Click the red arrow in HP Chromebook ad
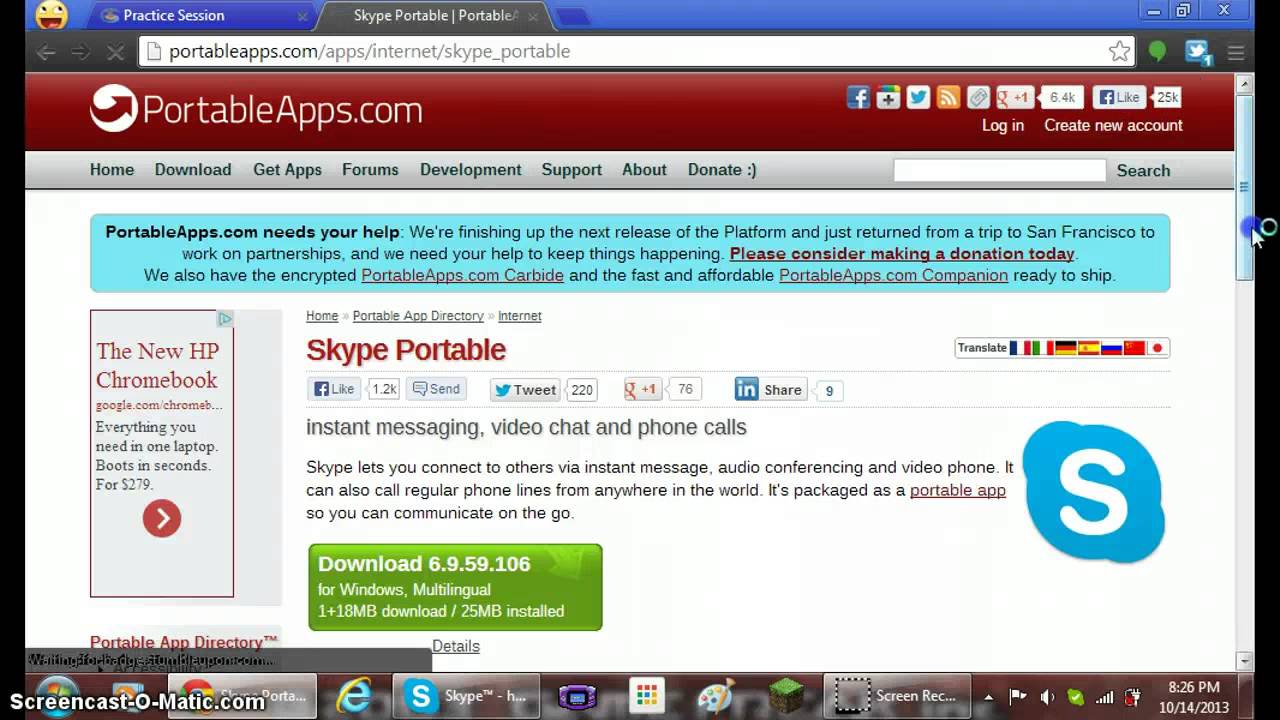Screen dimensions: 1280x720 pos(162,518)
